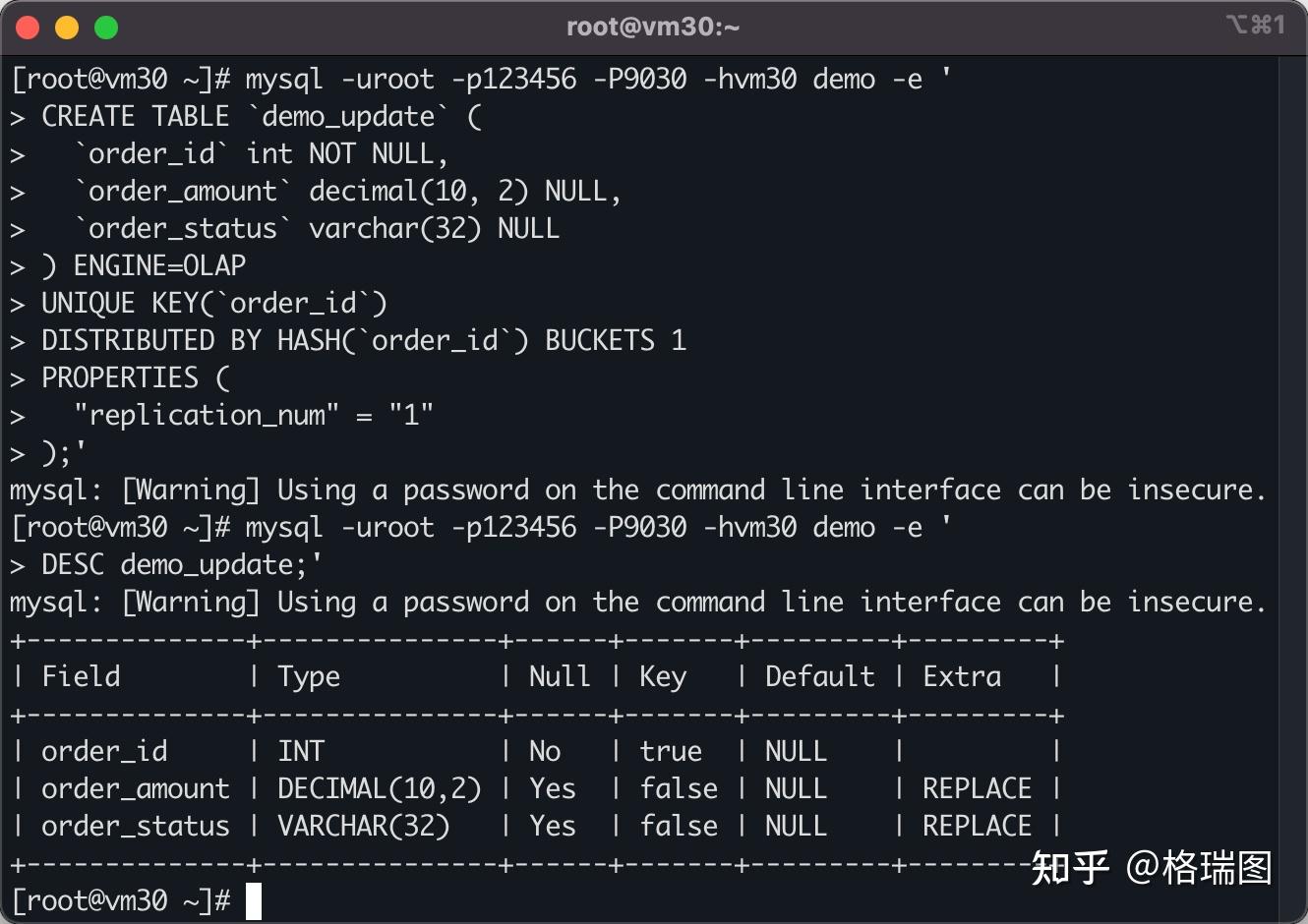Click the root@vm30:~ window title
Image resolution: width=1308 pixels, height=924 pixels.
654,27
